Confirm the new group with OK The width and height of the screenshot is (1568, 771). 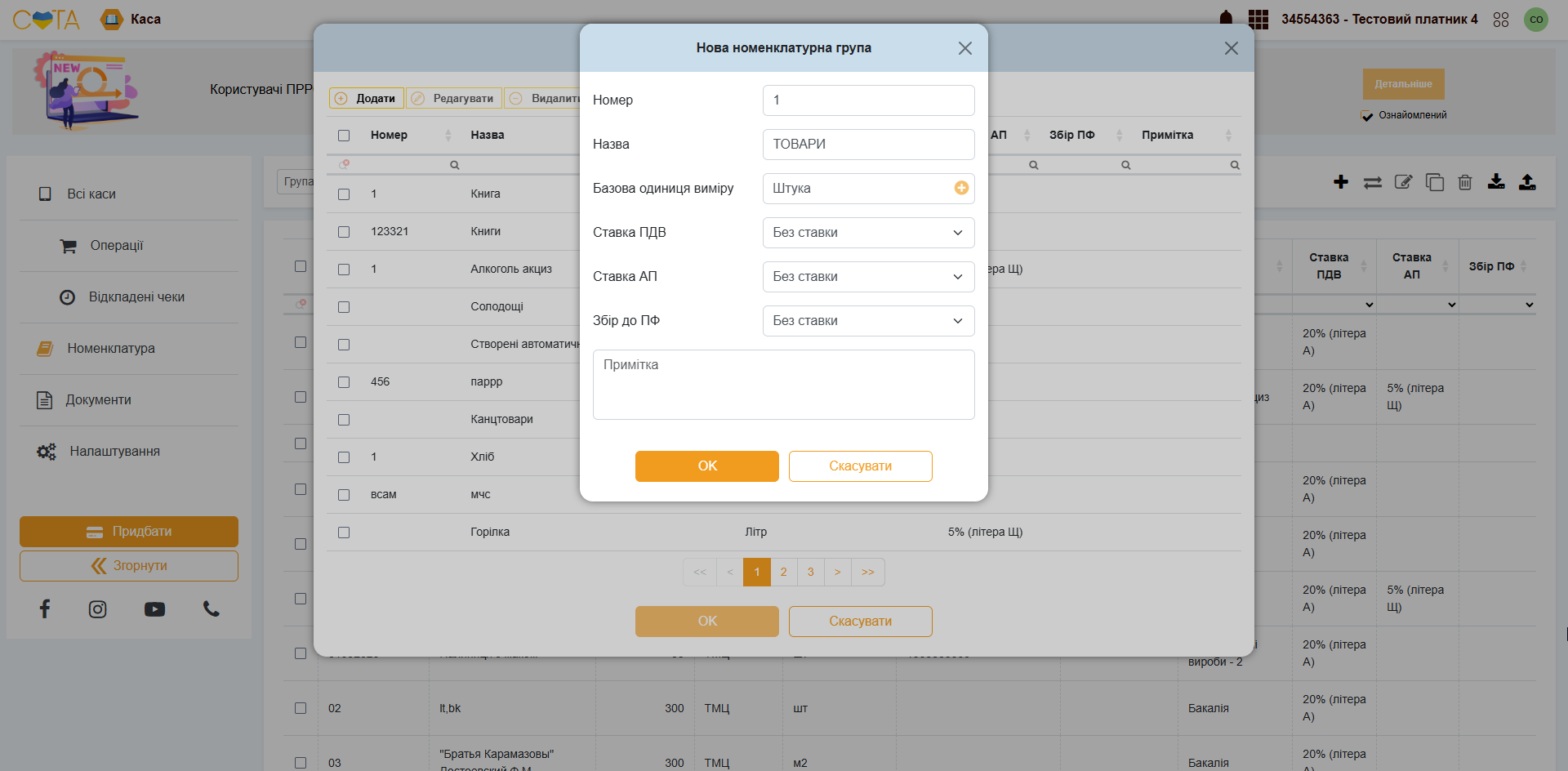click(x=706, y=466)
